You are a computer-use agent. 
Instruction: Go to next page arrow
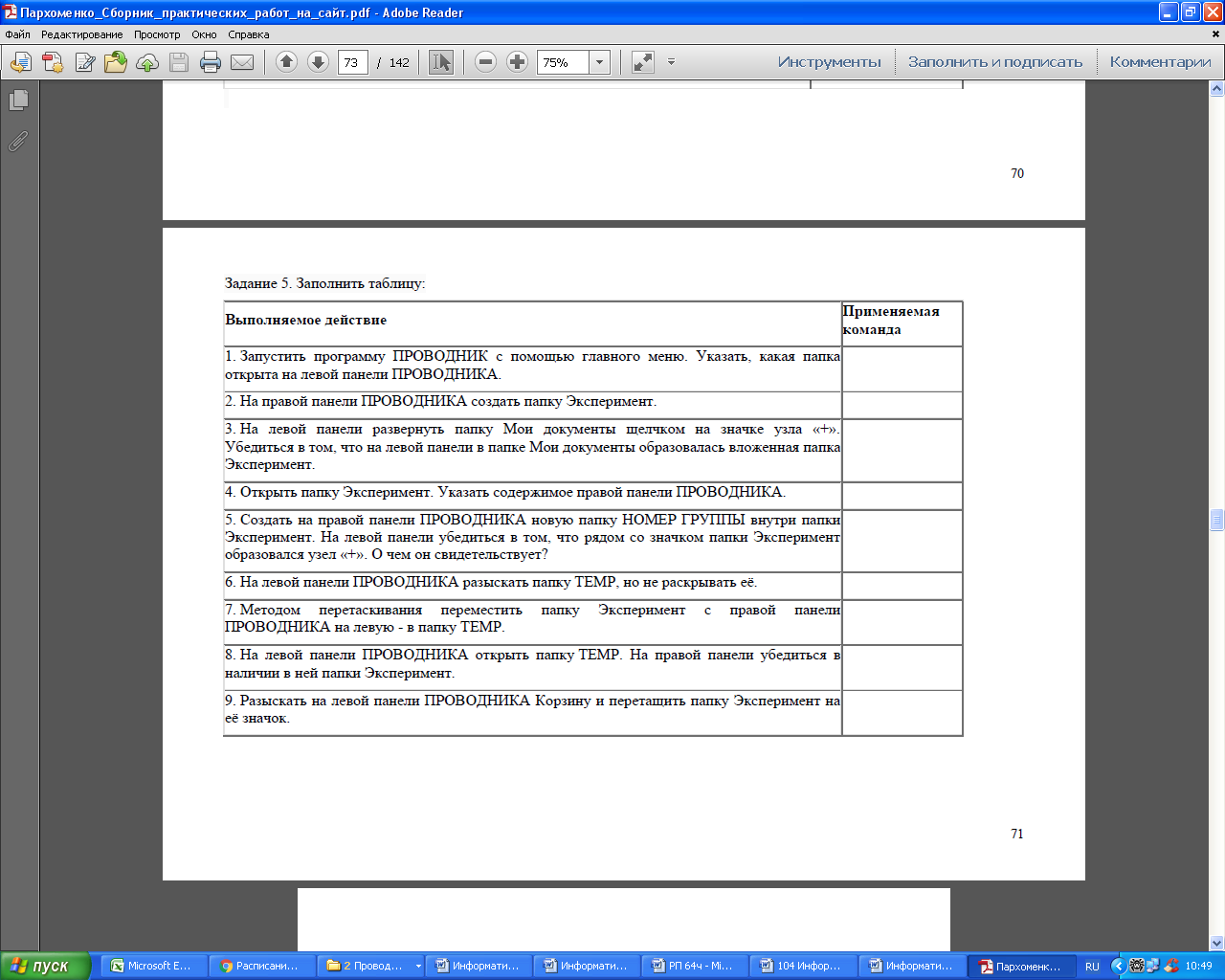coord(318,62)
